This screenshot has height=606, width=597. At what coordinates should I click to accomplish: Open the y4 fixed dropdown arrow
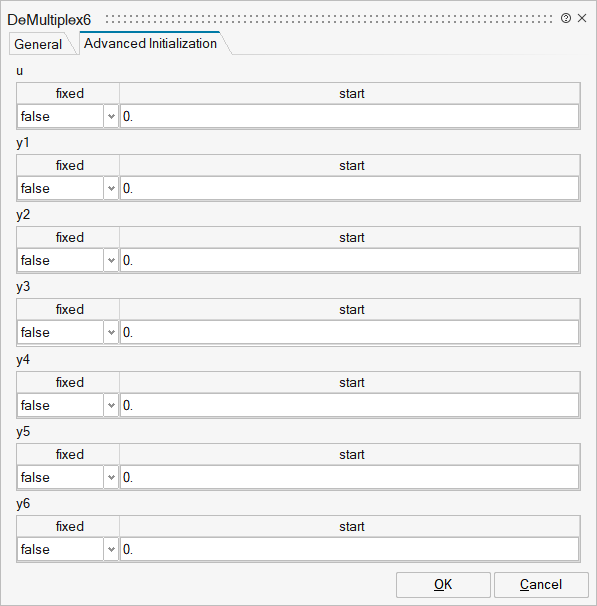pyautogui.click(x=111, y=405)
